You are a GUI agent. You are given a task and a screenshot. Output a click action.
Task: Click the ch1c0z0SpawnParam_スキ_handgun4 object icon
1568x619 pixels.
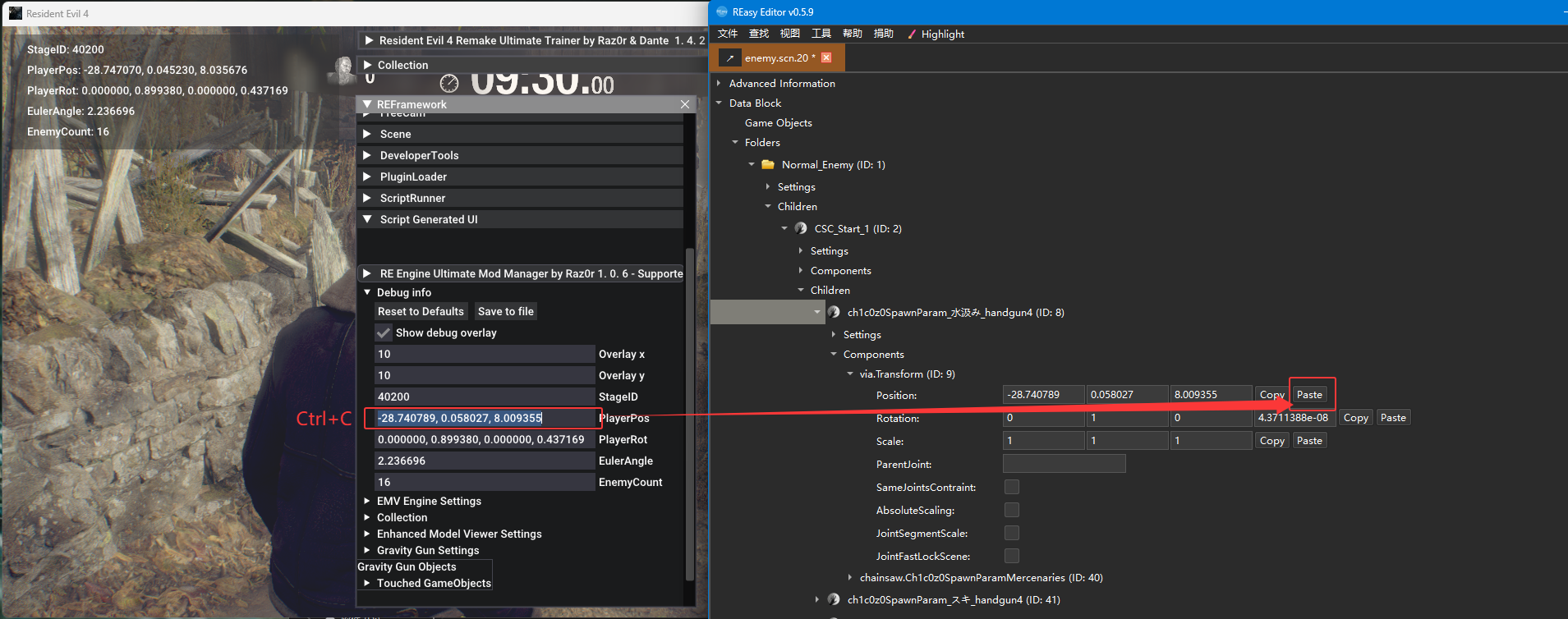834,599
